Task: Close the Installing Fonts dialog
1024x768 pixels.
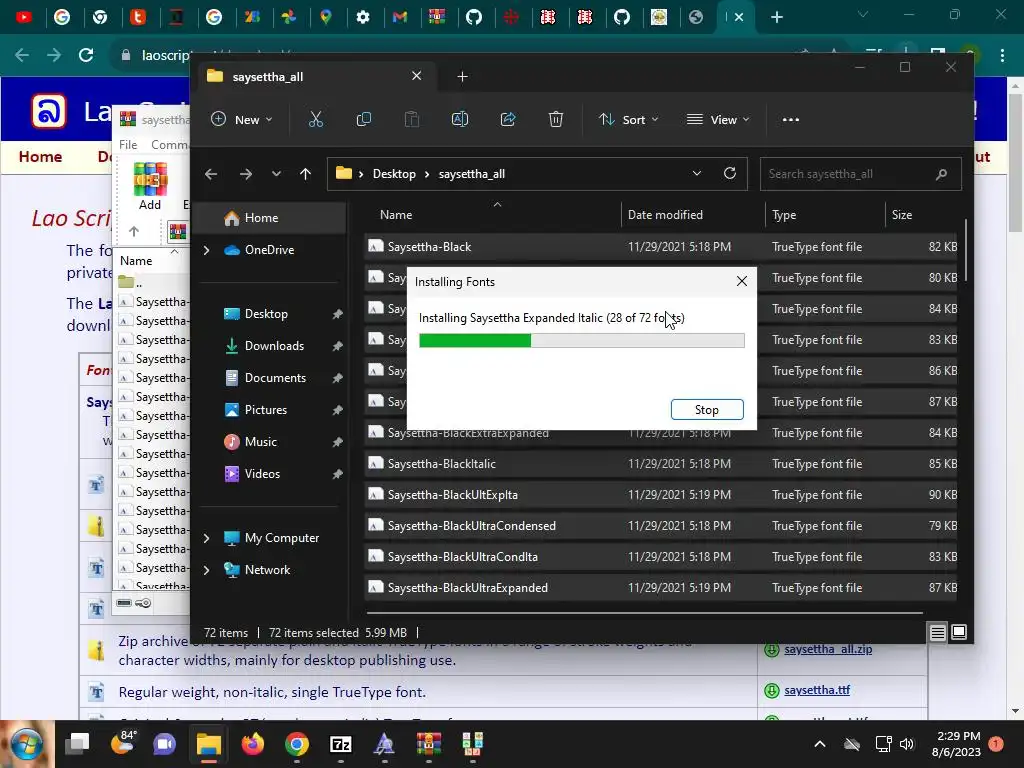Action: pyautogui.click(x=742, y=281)
